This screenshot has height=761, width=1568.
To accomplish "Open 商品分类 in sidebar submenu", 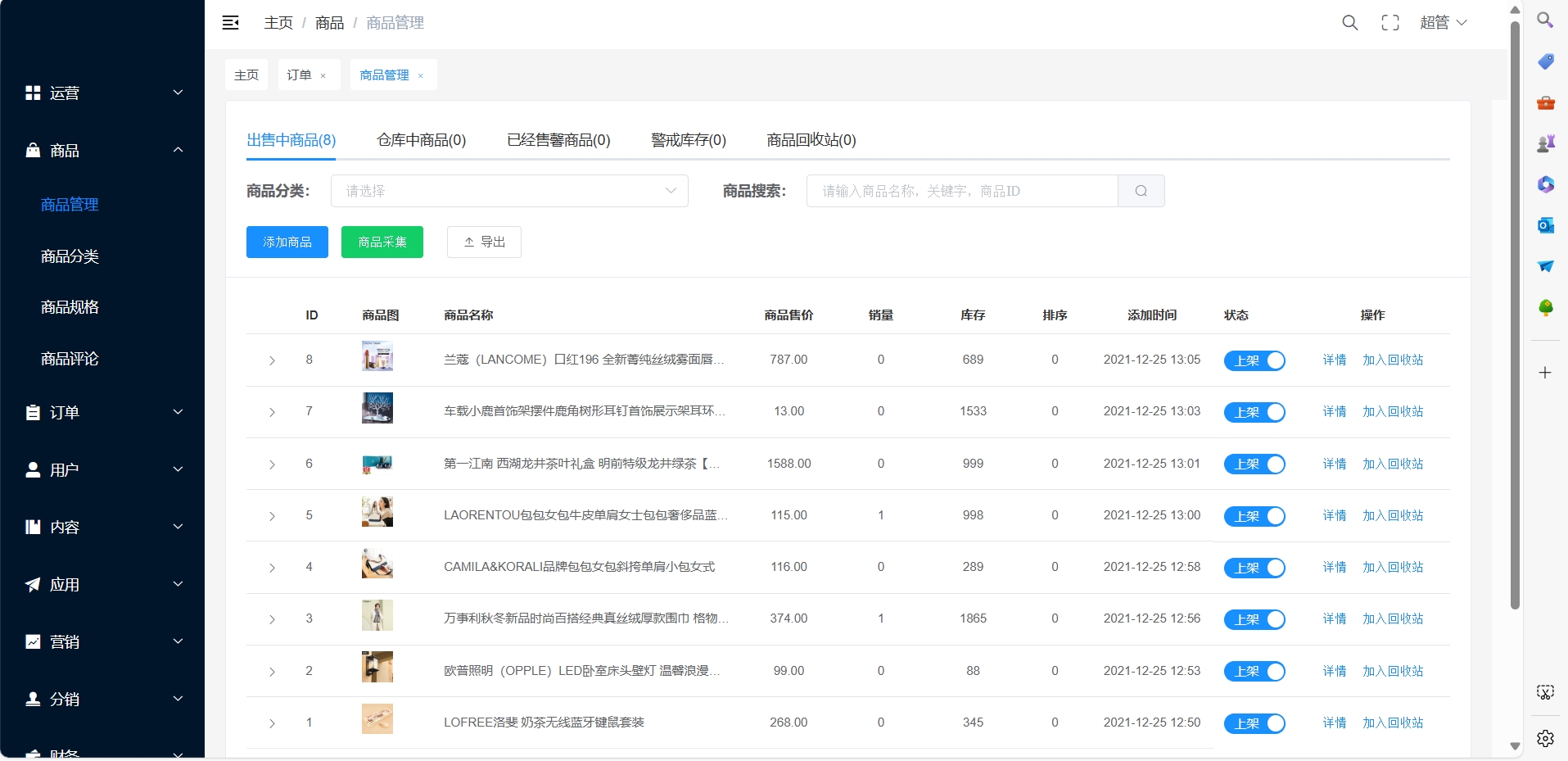I will pos(70,256).
